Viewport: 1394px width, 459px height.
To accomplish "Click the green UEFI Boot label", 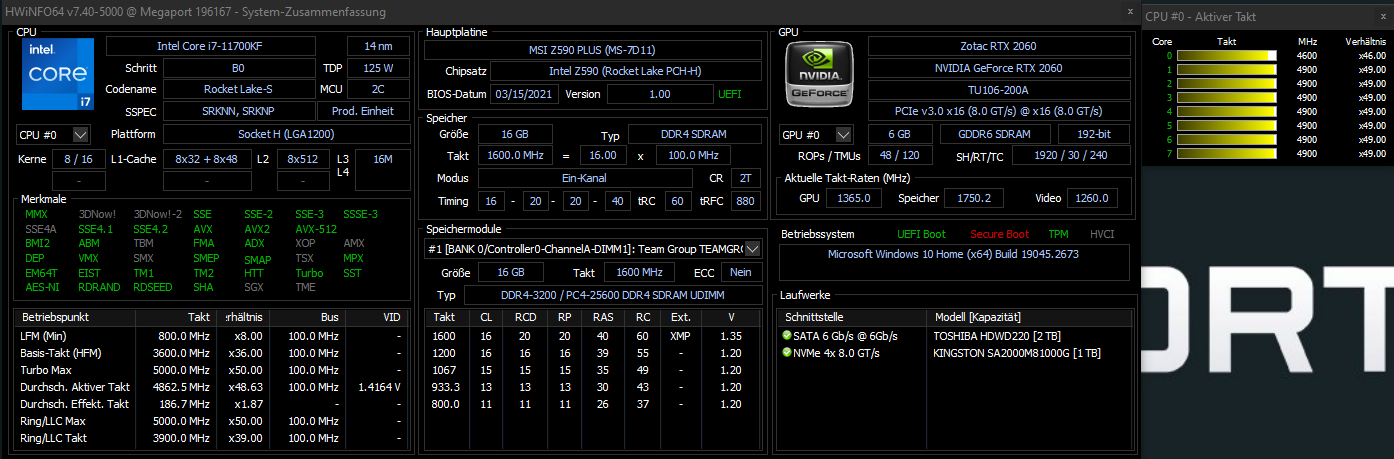I will (919, 234).
